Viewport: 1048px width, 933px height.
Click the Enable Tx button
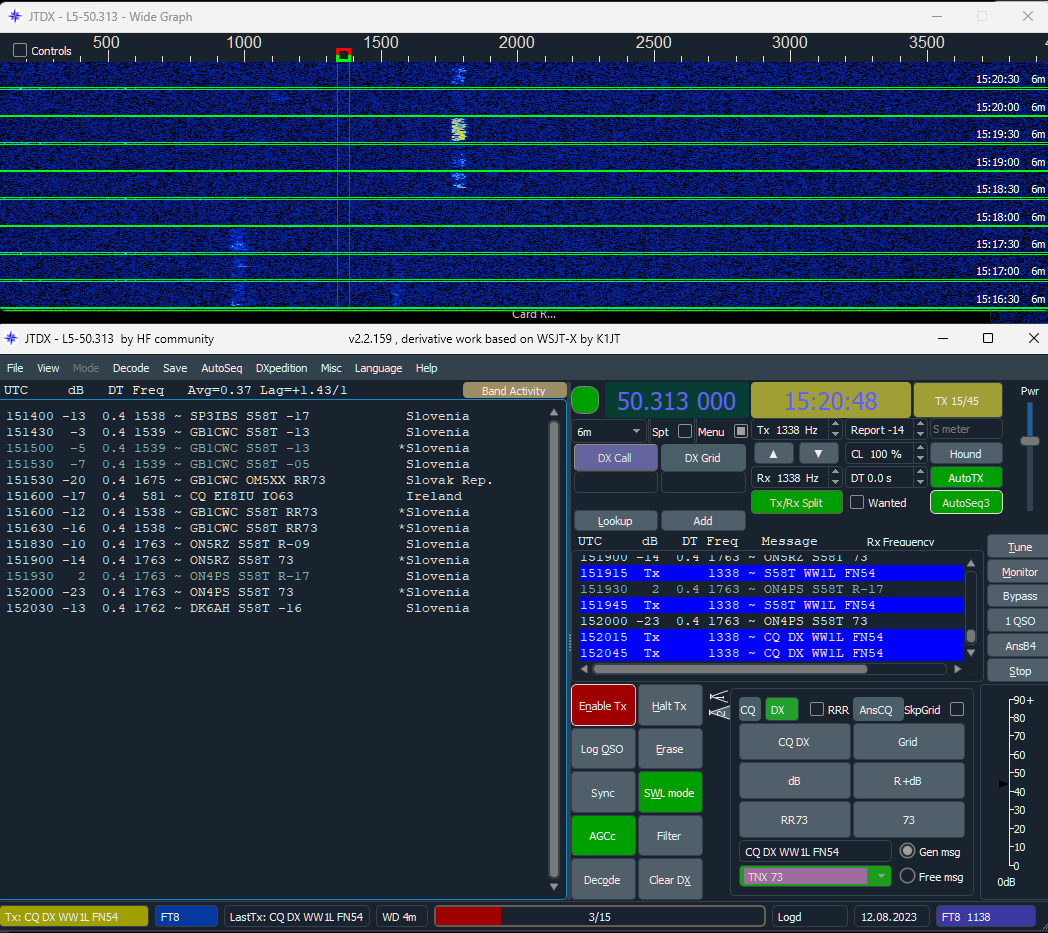(603, 705)
